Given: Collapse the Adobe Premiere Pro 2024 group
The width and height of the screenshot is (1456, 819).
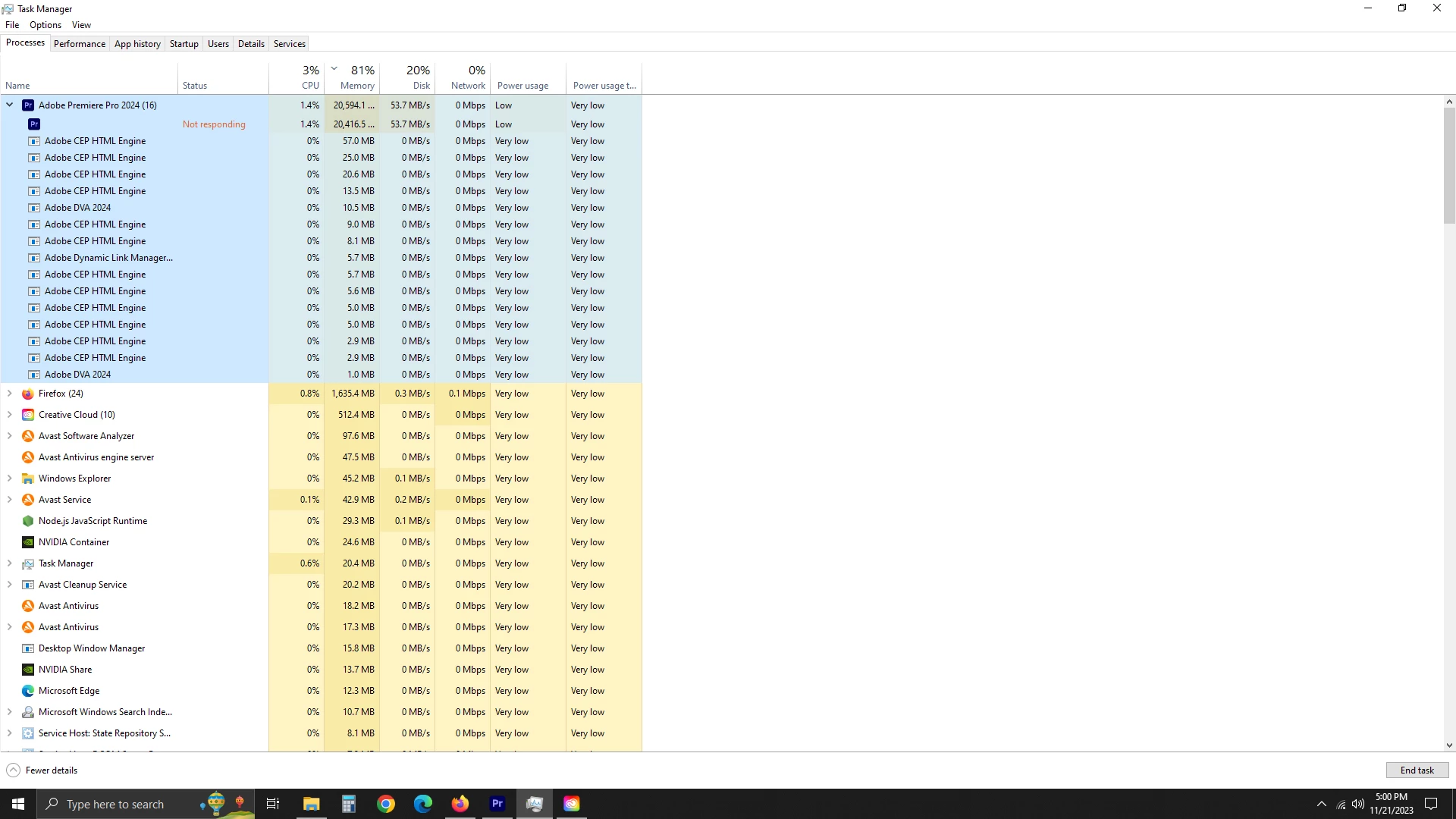Looking at the screenshot, I should click(10, 105).
